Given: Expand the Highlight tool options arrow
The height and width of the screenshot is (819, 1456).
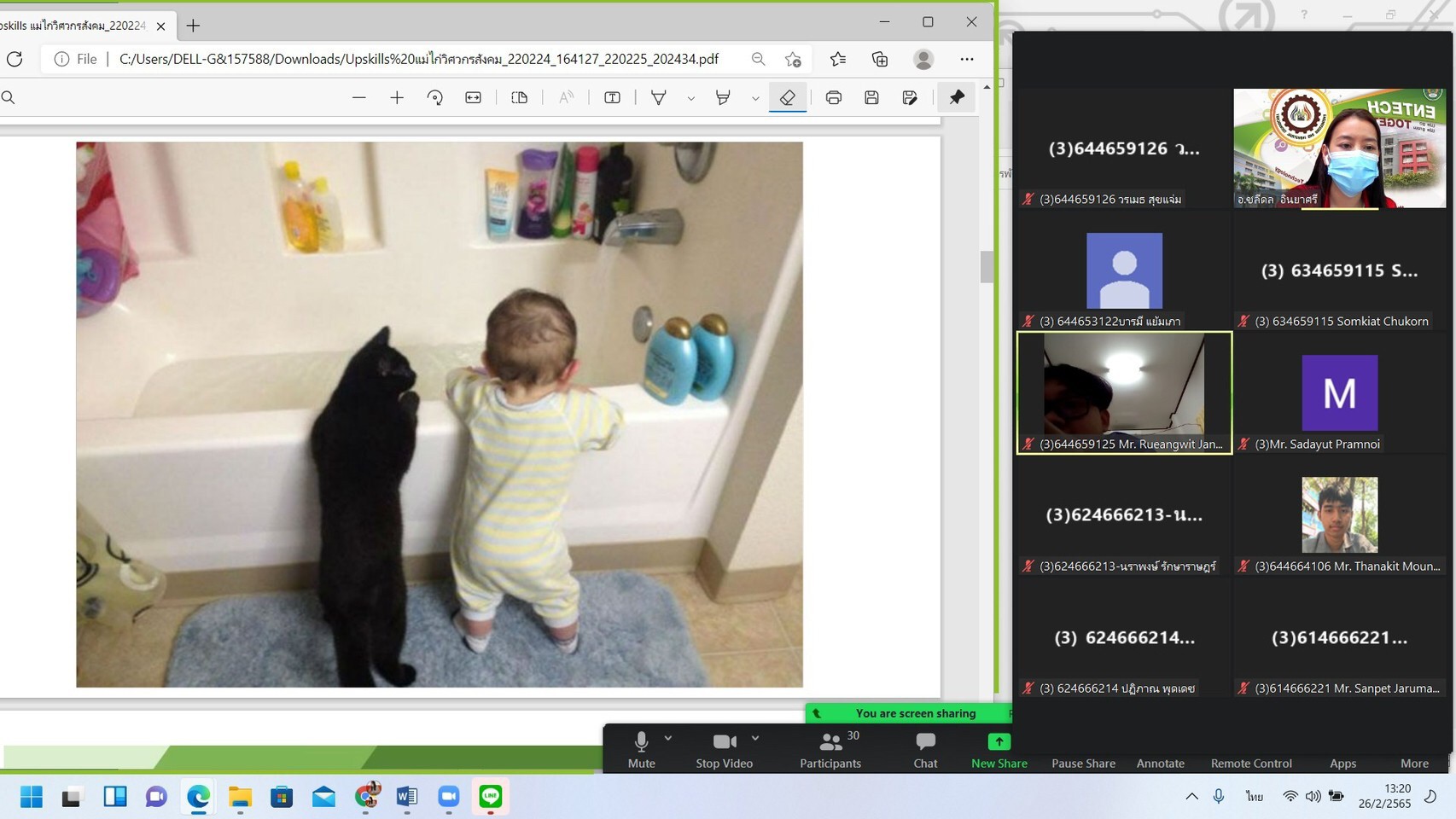Looking at the screenshot, I should [x=755, y=98].
